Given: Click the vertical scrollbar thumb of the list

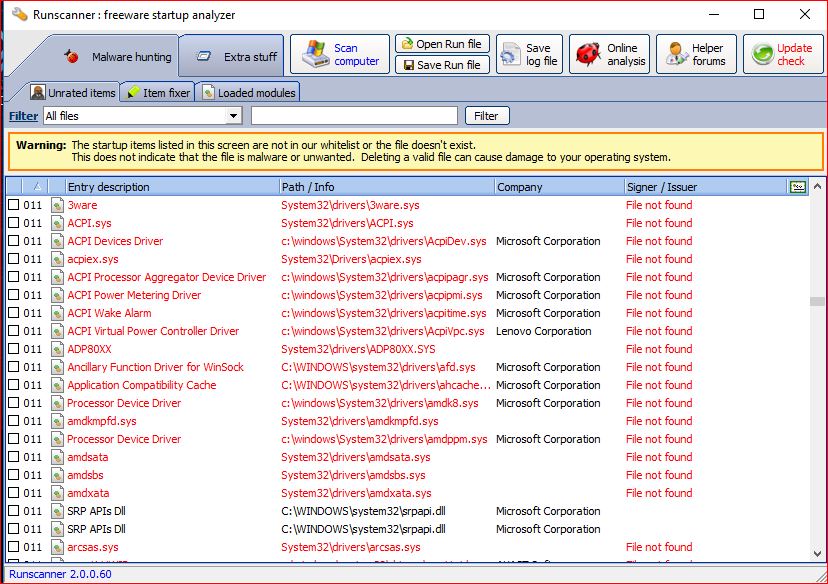Looking at the screenshot, I should pos(818,300).
